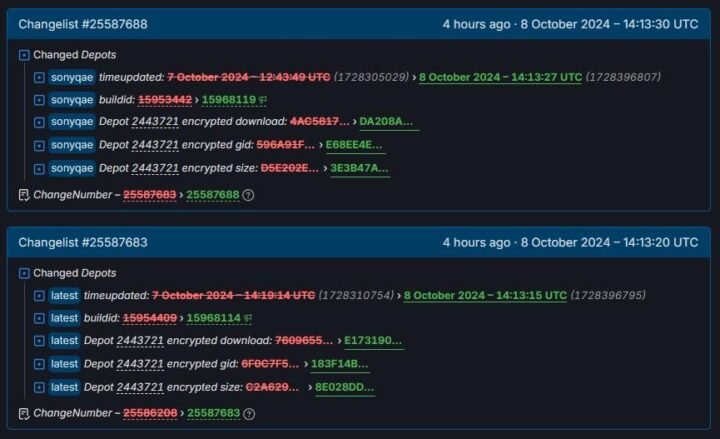
Task: Open old buildid 15954409 link
Action: point(150,318)
